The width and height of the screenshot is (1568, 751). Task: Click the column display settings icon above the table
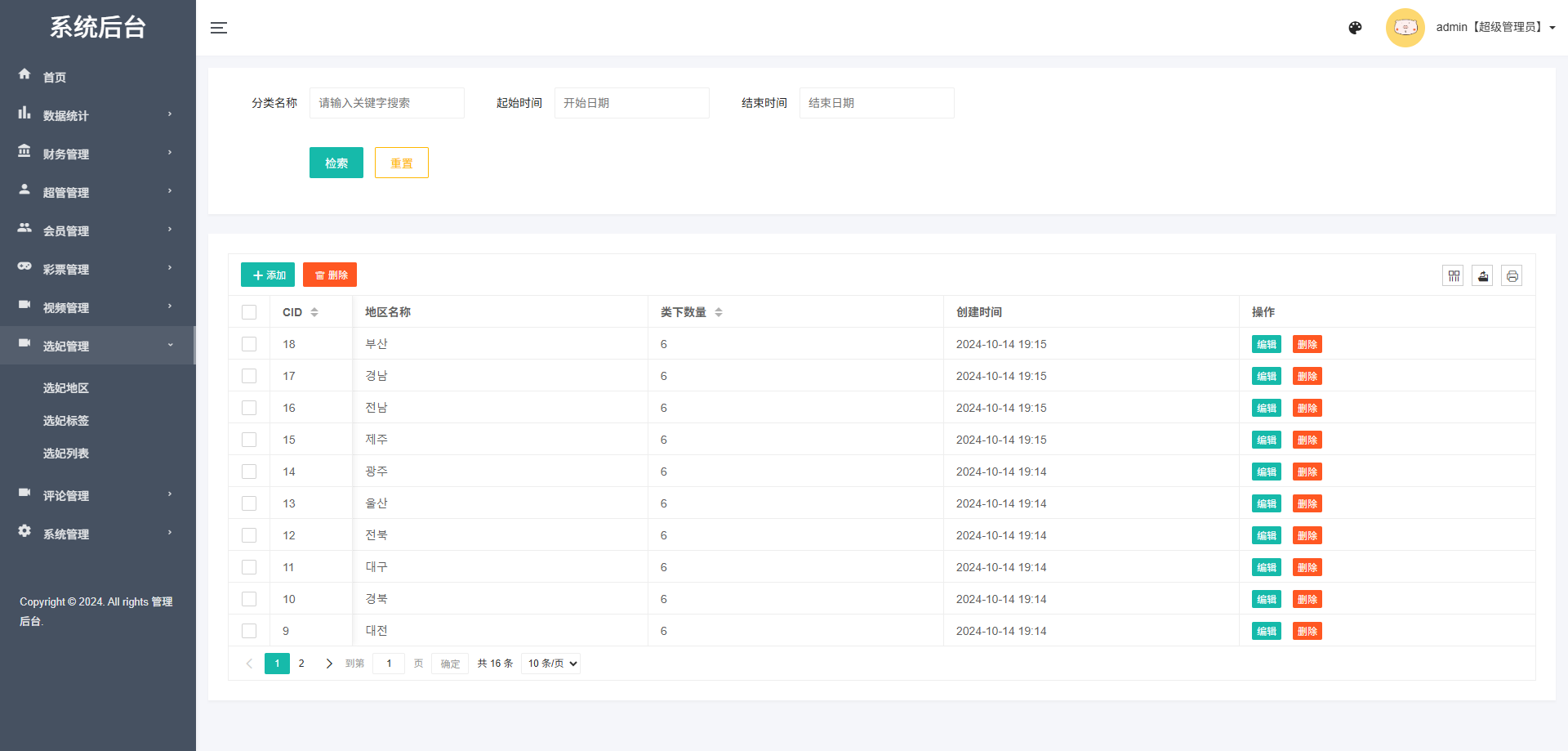pos(1453,275)
